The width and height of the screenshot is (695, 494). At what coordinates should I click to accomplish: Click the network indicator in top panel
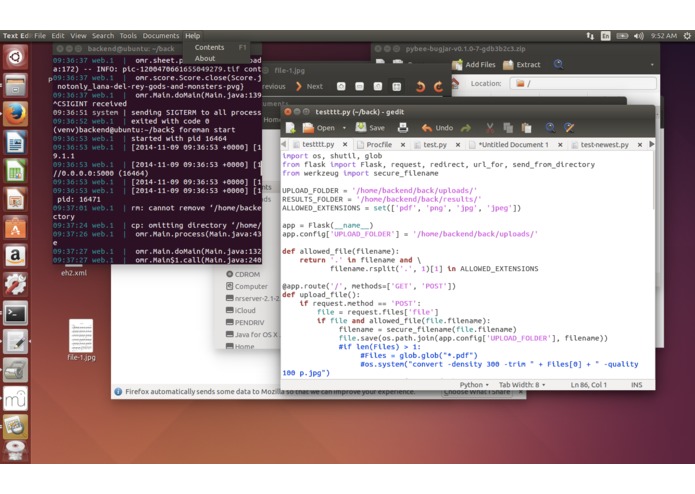click(x=590, y=36)
